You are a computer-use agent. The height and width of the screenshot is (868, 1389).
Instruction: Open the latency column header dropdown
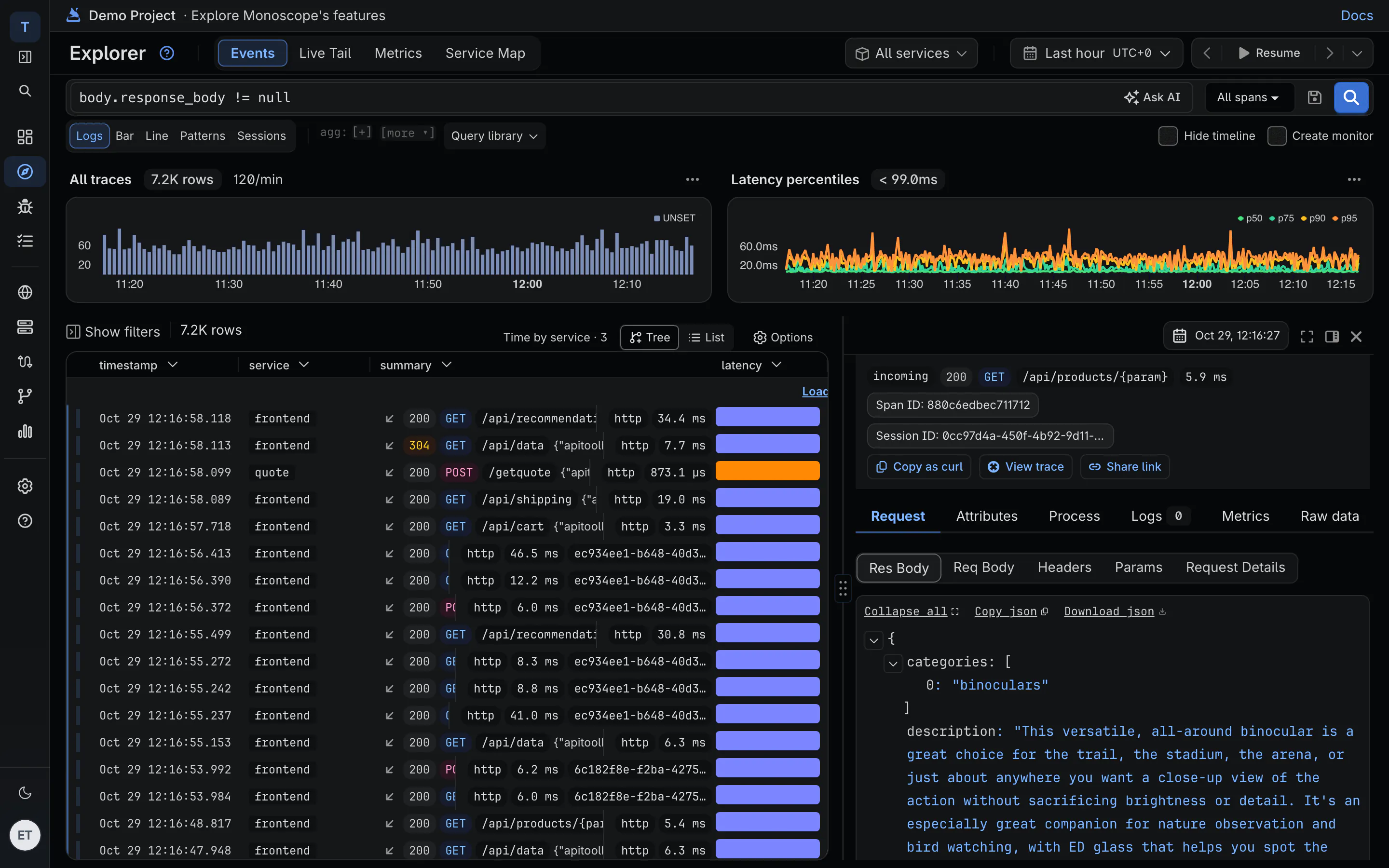[x=776, y=365]
